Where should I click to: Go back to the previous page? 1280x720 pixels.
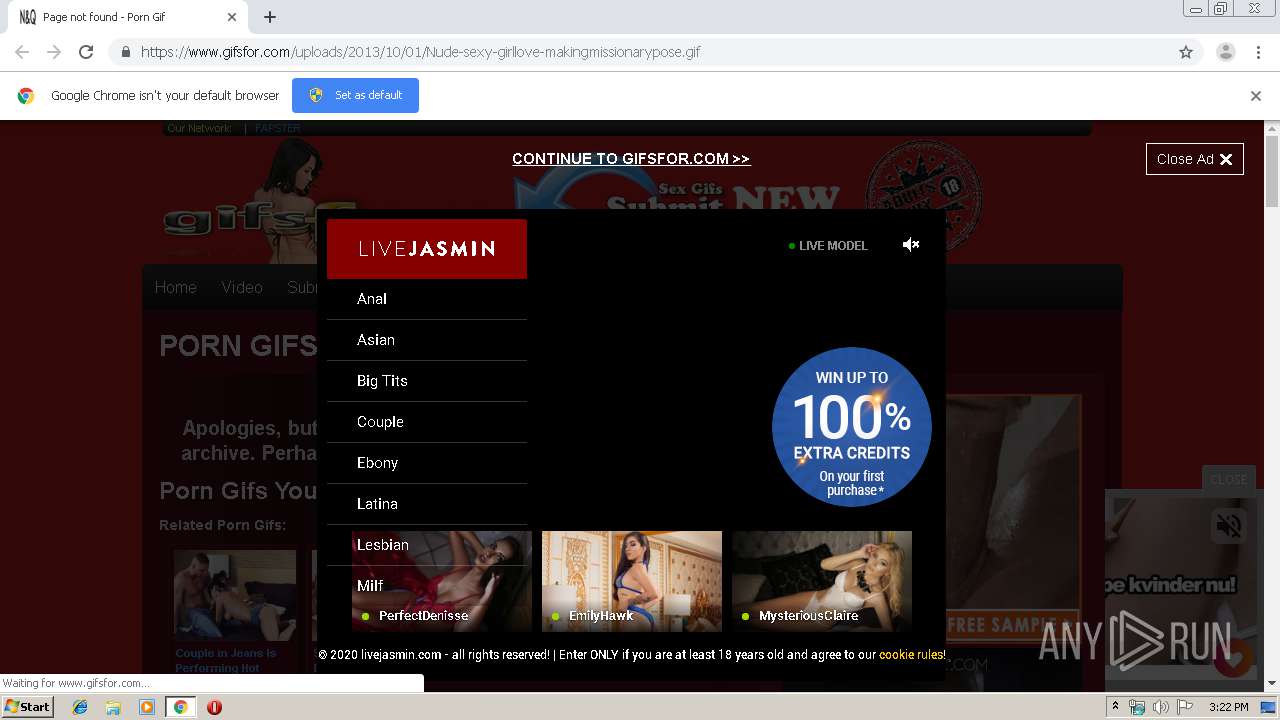point(22,52)
